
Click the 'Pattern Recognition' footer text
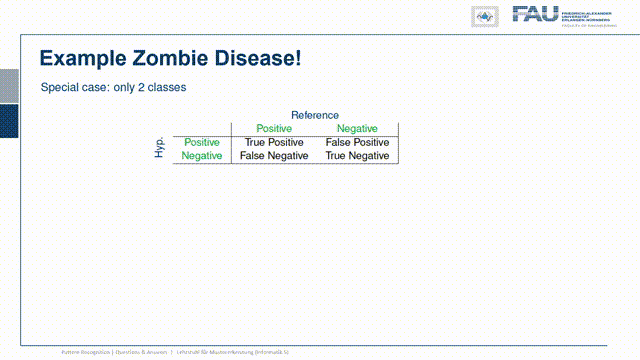click(86, 352)
